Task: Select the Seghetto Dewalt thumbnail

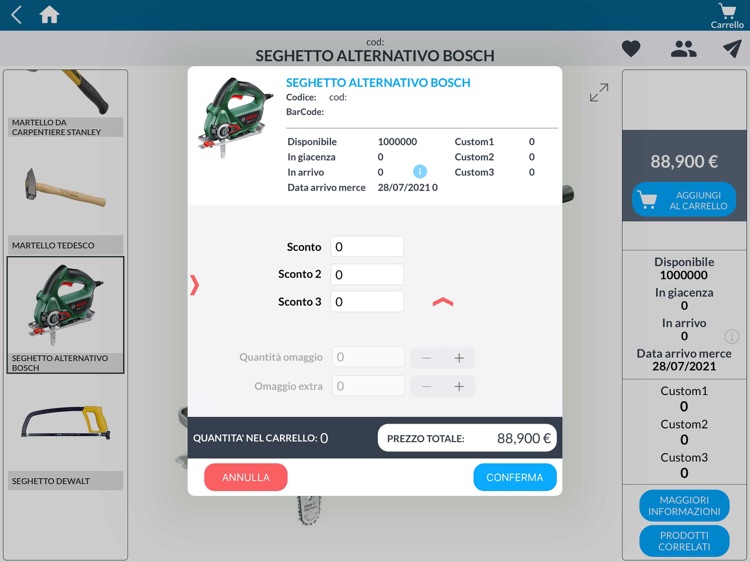Action: click(65, 433)
